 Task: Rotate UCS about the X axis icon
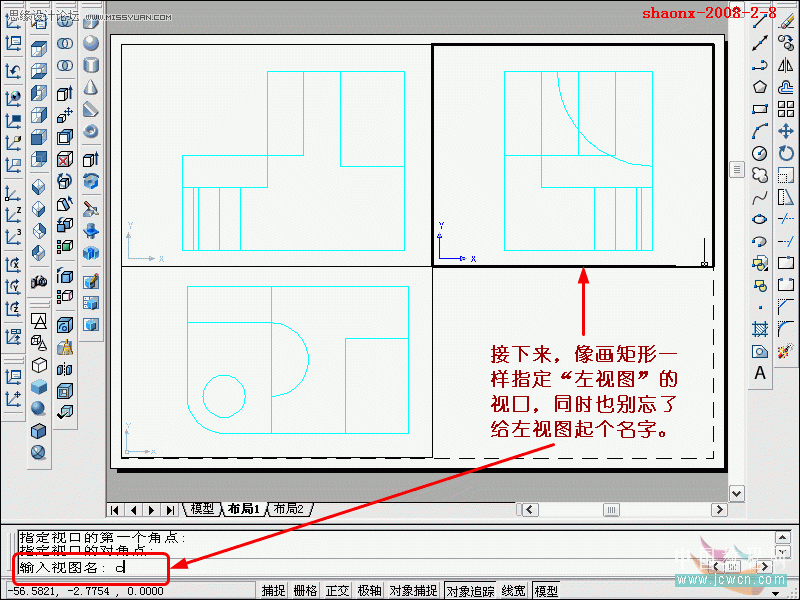point(13,265)
